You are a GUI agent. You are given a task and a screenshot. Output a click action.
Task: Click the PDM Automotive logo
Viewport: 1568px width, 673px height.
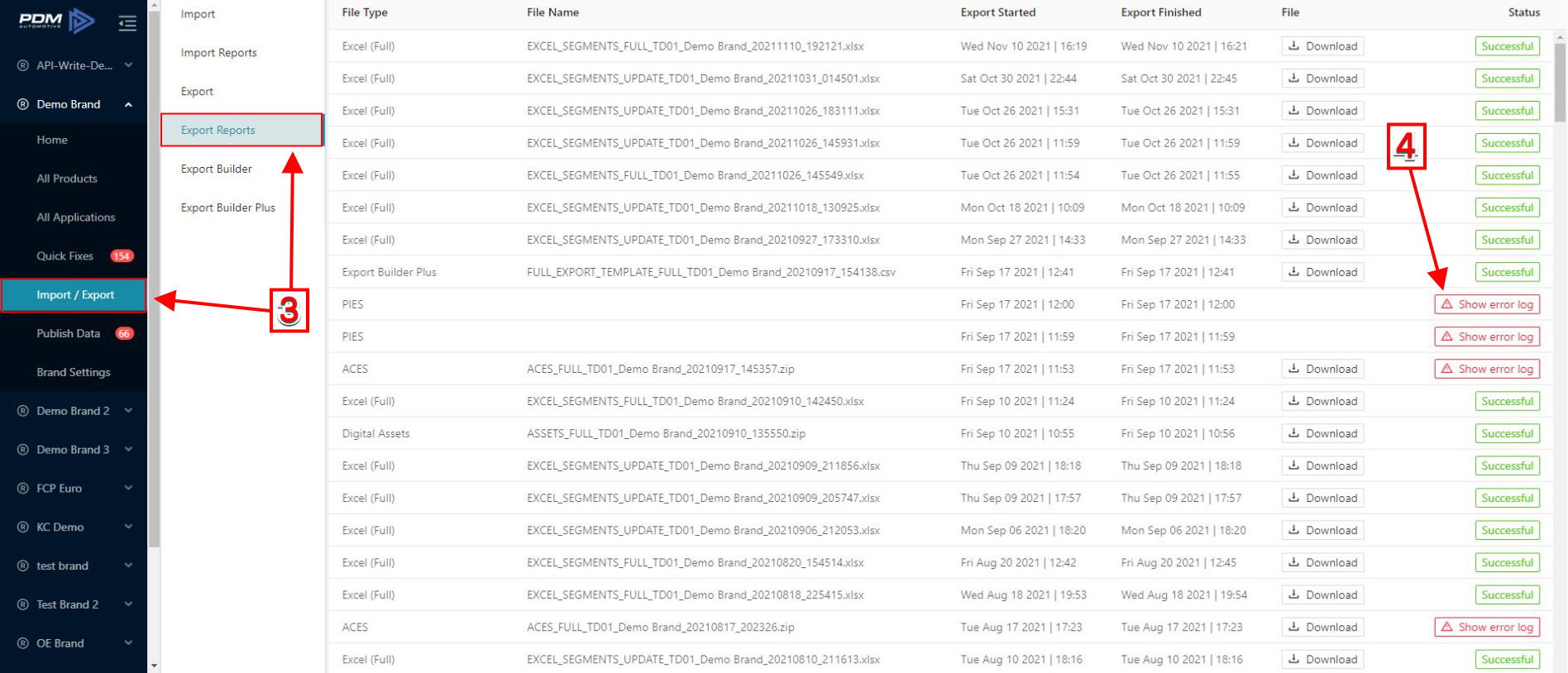coord(56,20)
